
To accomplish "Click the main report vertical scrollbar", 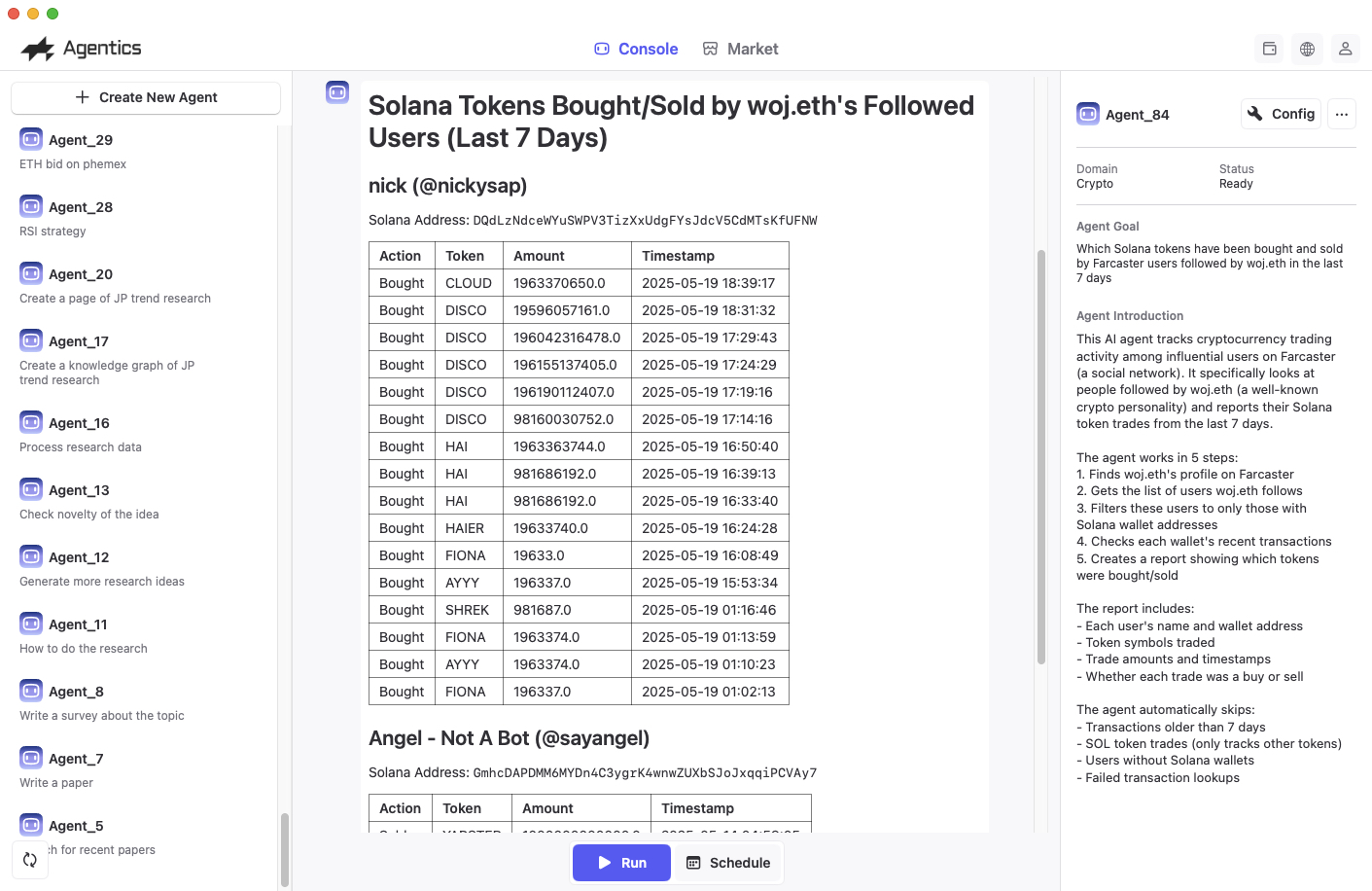I will click(1040, 457).
